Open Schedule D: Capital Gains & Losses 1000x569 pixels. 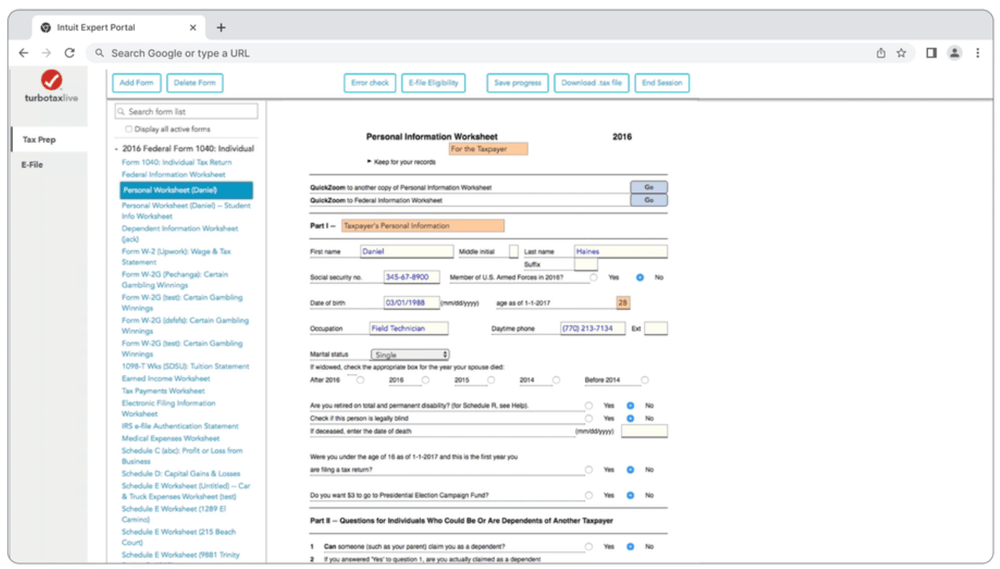pos(181,473)
